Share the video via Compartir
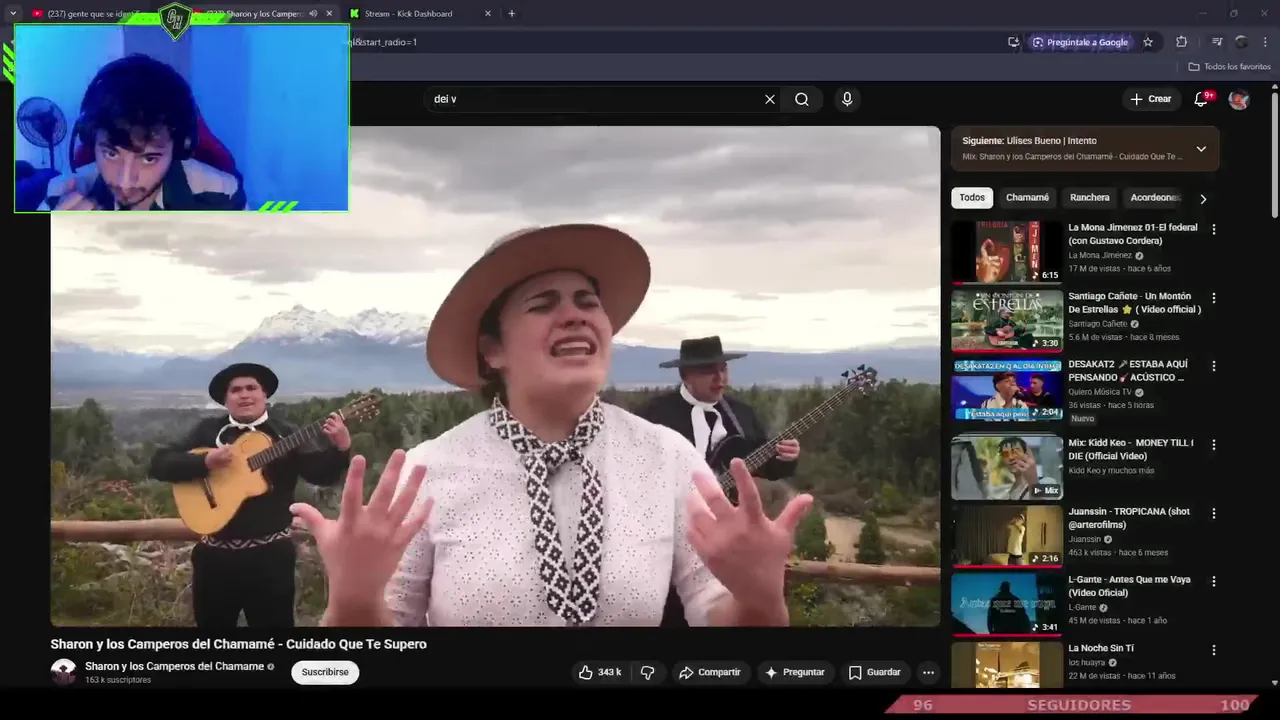Screen dimensions: 1280x720 click(x=709, y=672)
